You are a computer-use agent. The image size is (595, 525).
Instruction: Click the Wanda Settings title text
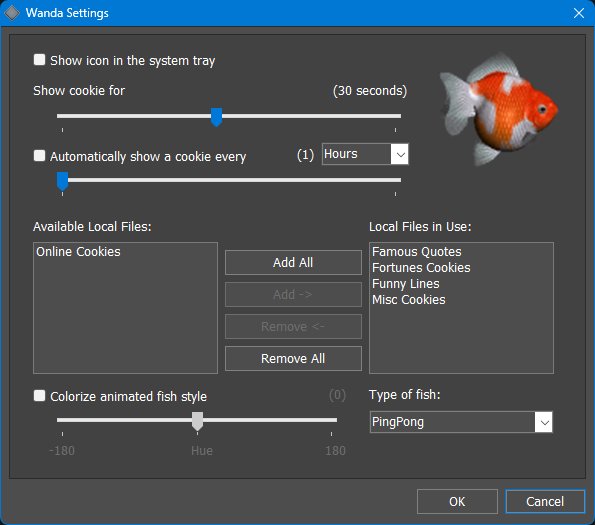click(x=67, y=13)
